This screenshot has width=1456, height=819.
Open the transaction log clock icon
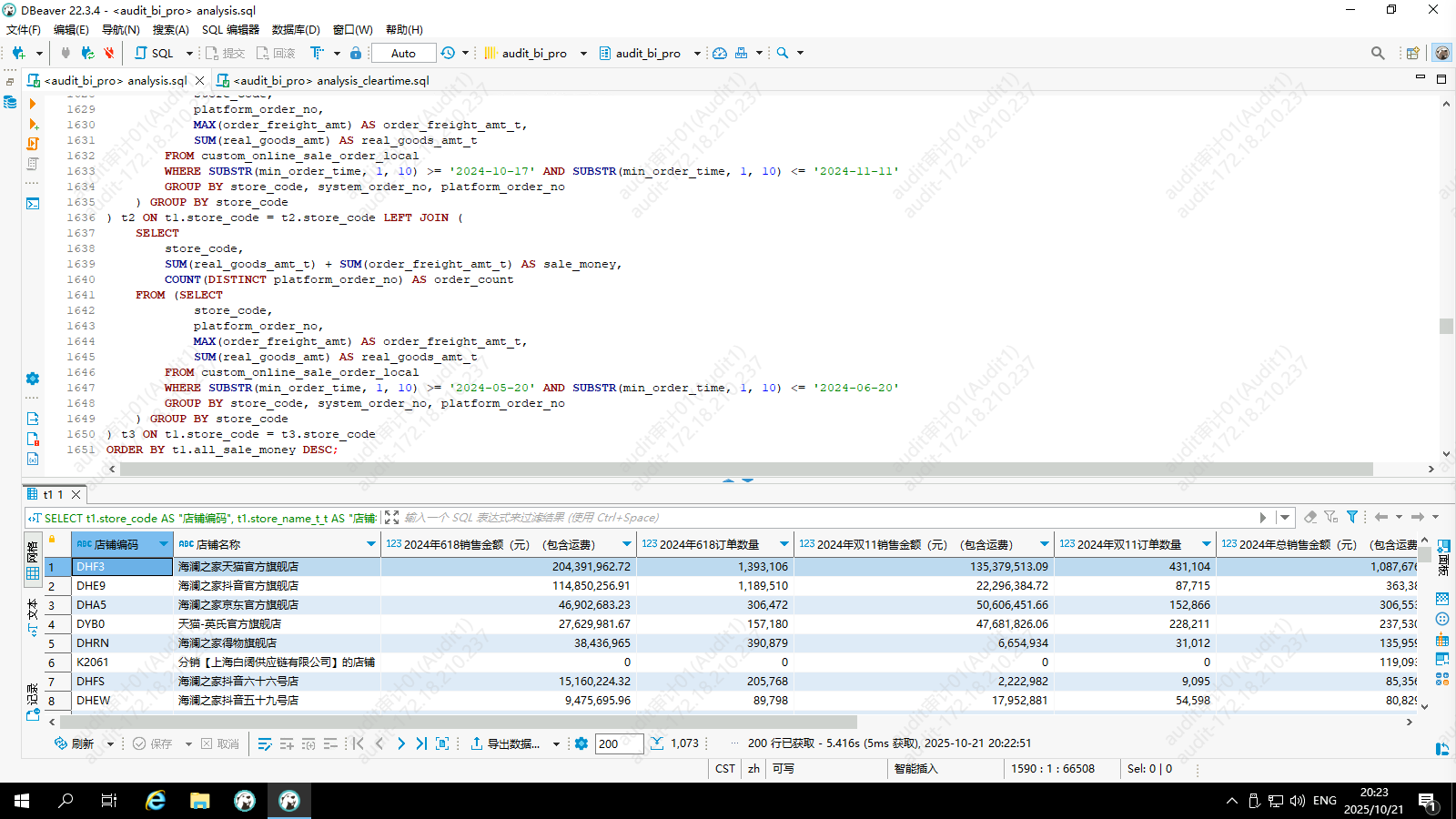click(x=448, y=53)
